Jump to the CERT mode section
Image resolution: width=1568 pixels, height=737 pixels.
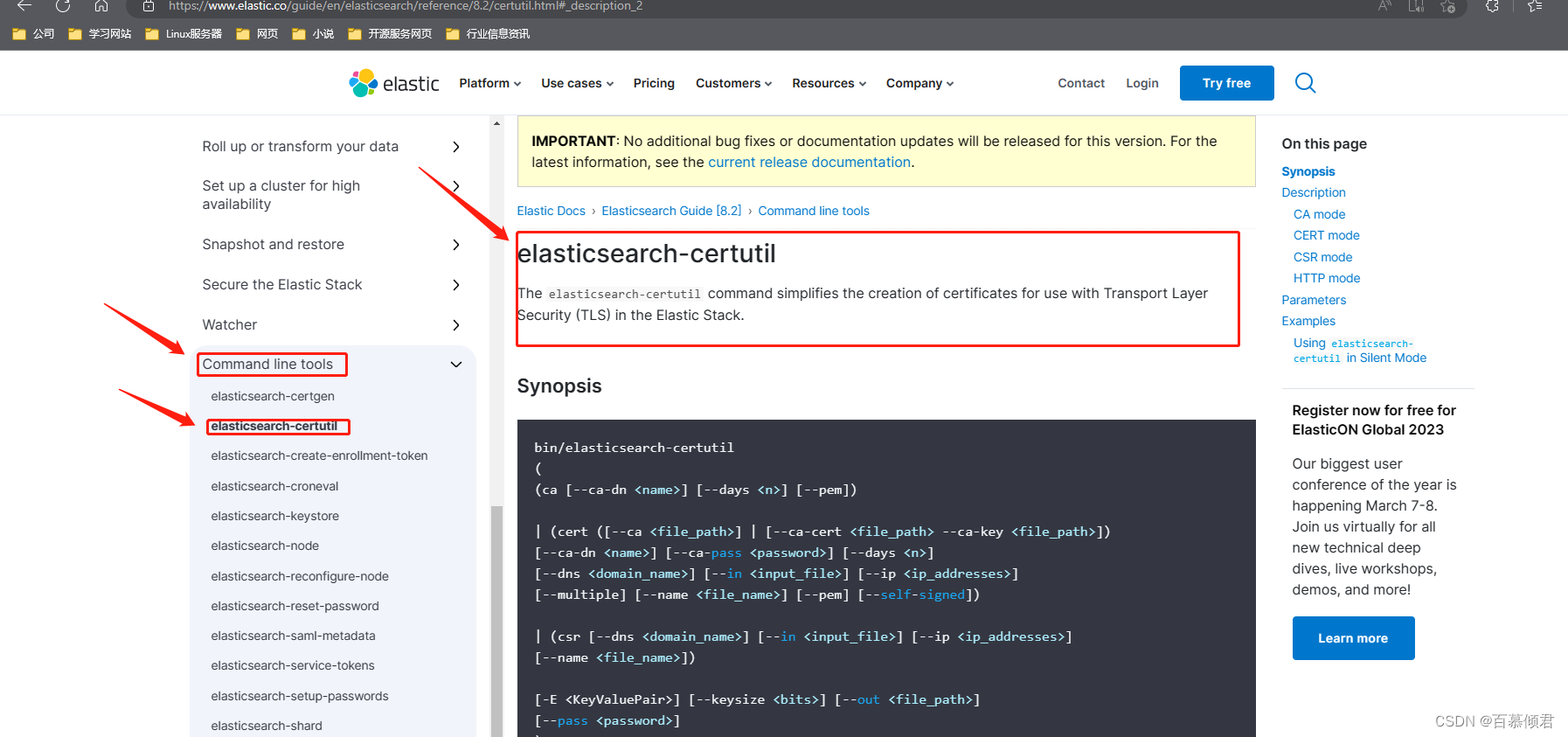coord(1326,235)
